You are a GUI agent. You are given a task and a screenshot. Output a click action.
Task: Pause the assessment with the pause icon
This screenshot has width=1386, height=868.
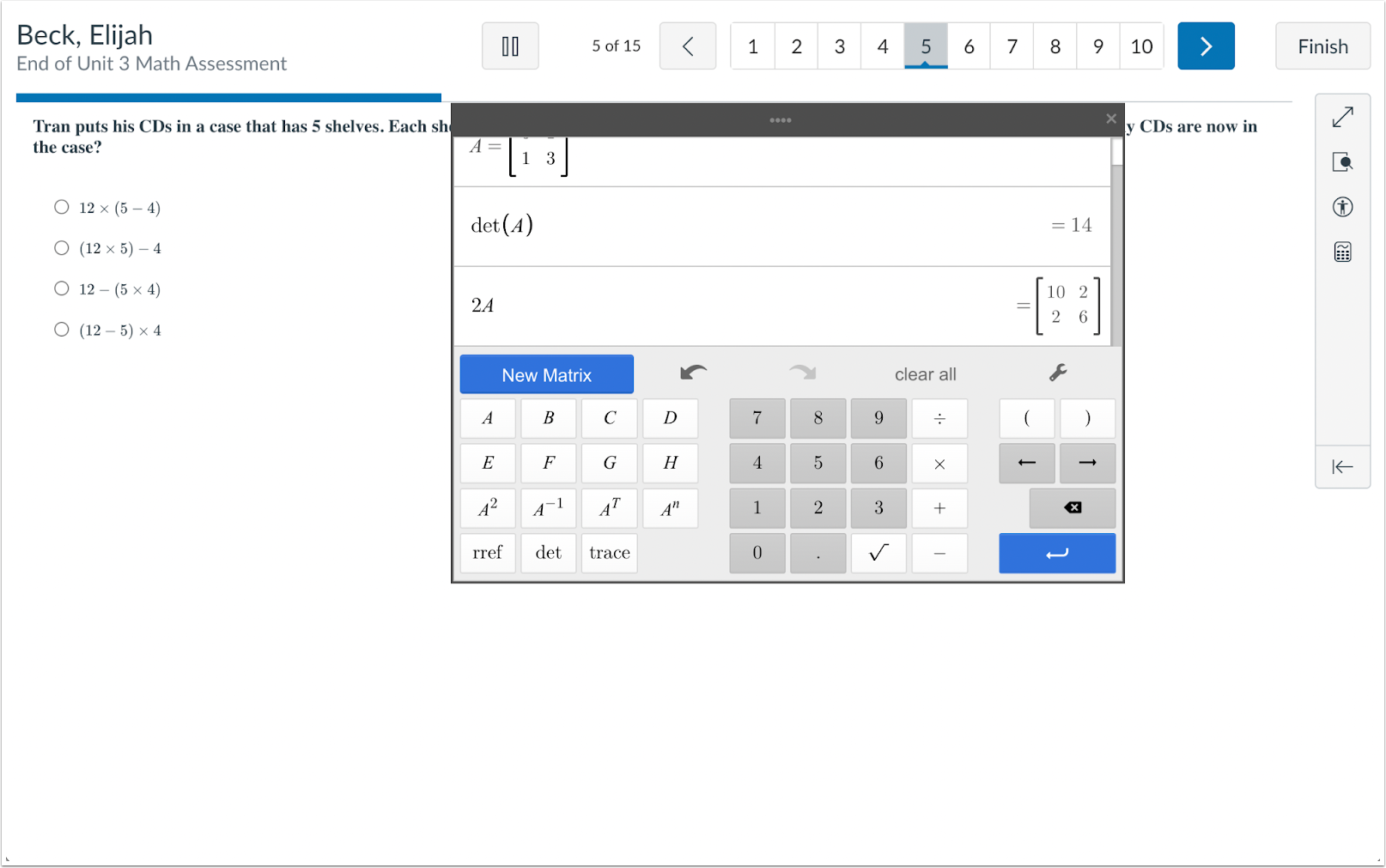[x=510, y=46]
